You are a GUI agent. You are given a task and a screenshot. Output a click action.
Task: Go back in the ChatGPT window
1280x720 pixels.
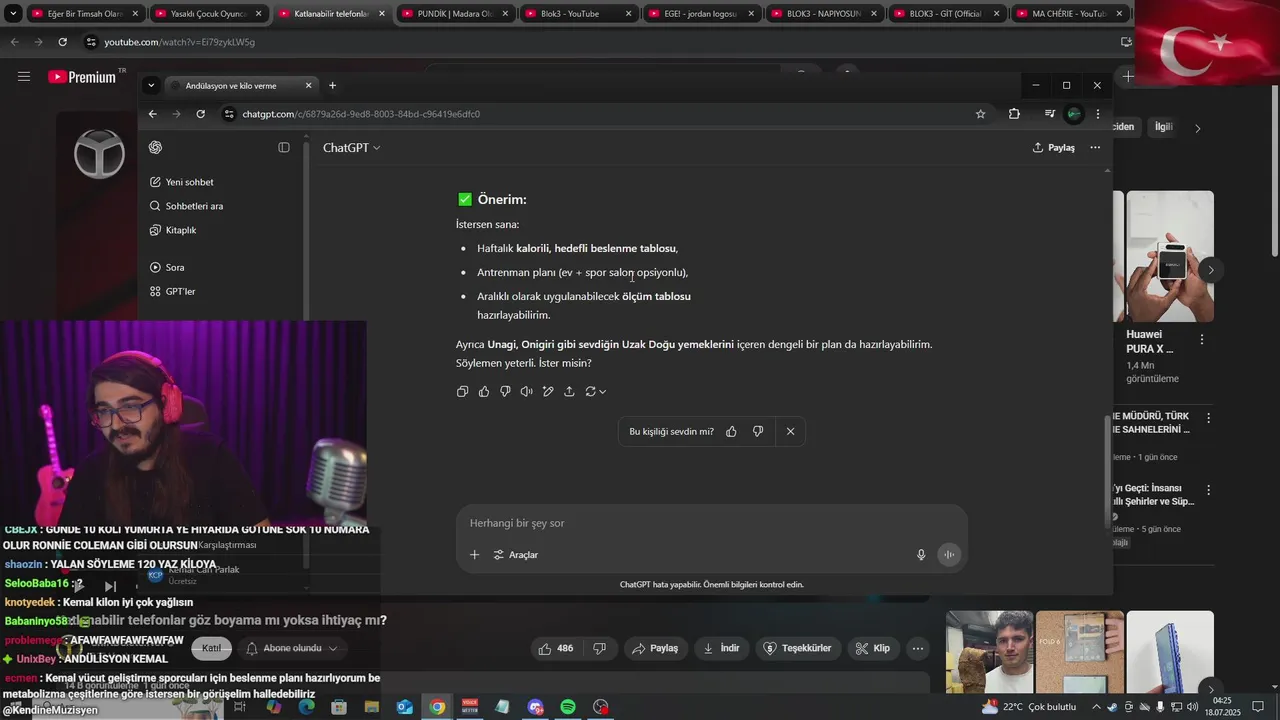point(153,114)
